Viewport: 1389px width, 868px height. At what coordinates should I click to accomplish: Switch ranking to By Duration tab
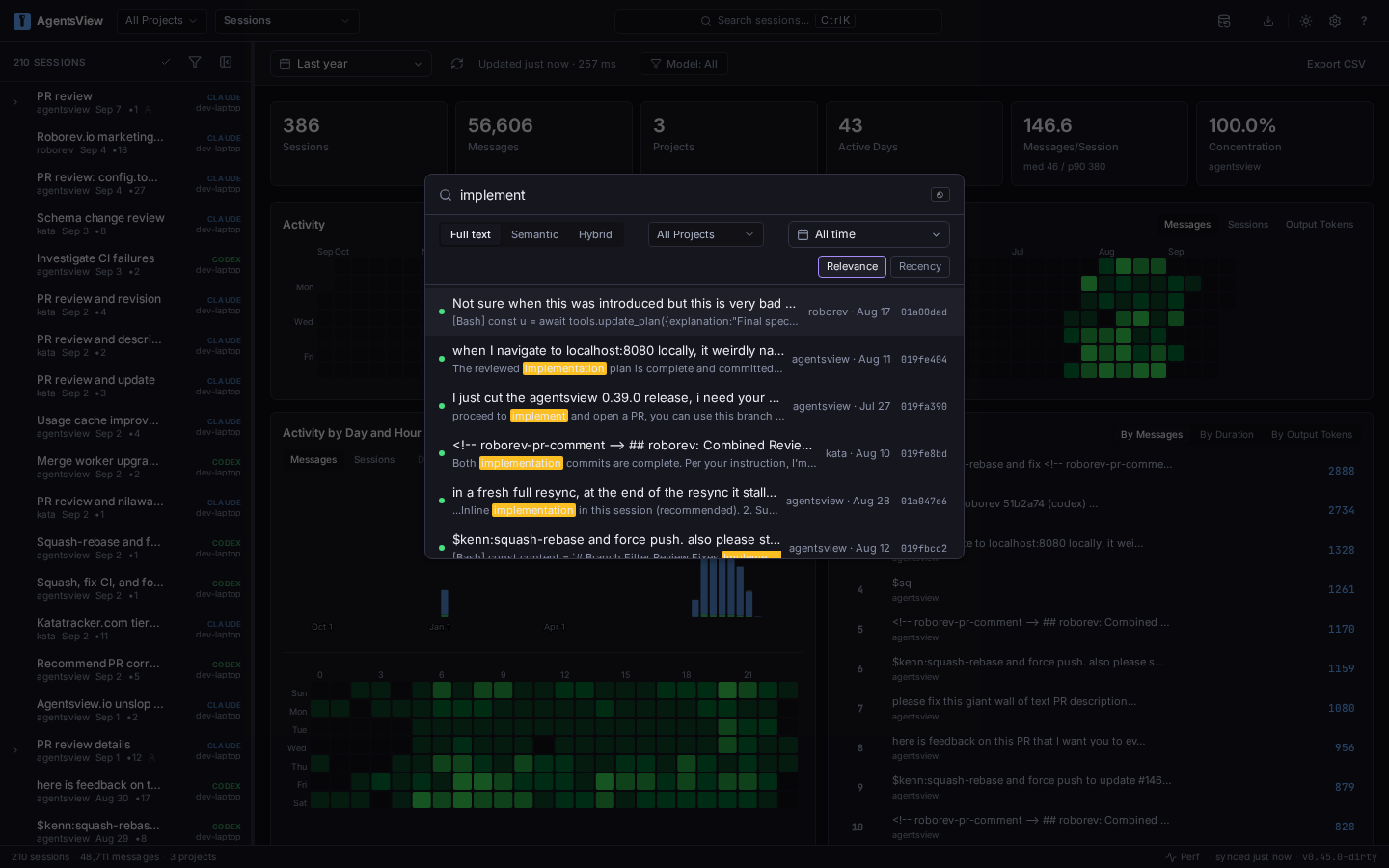click(x=1227, y=435)
